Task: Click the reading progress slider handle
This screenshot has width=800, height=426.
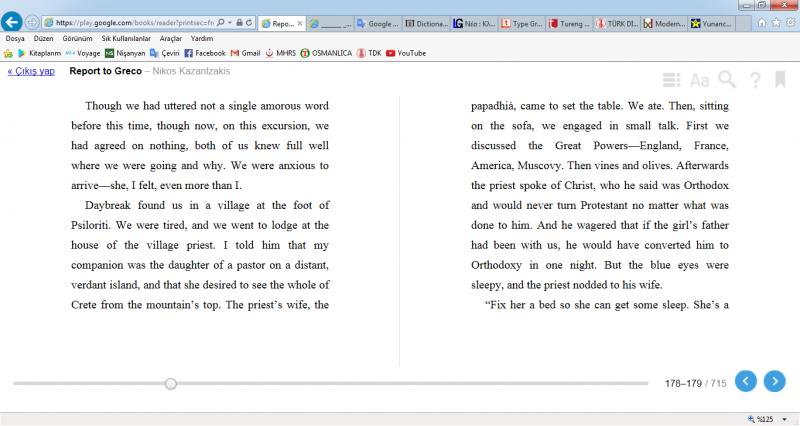Action: [x=171, y=384]
